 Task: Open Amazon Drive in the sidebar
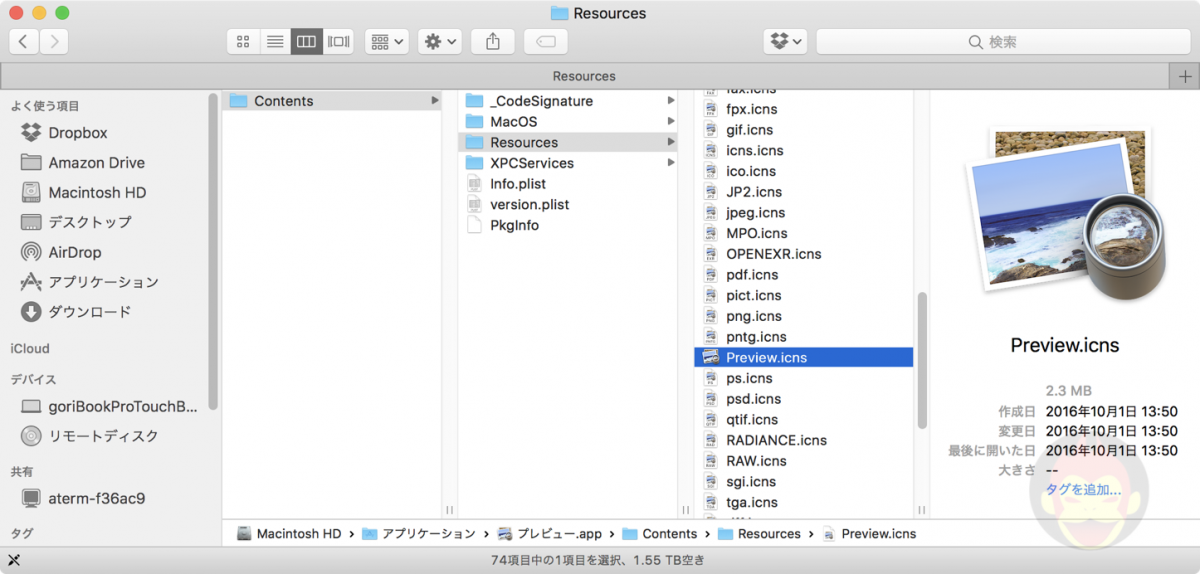(96, 162)
